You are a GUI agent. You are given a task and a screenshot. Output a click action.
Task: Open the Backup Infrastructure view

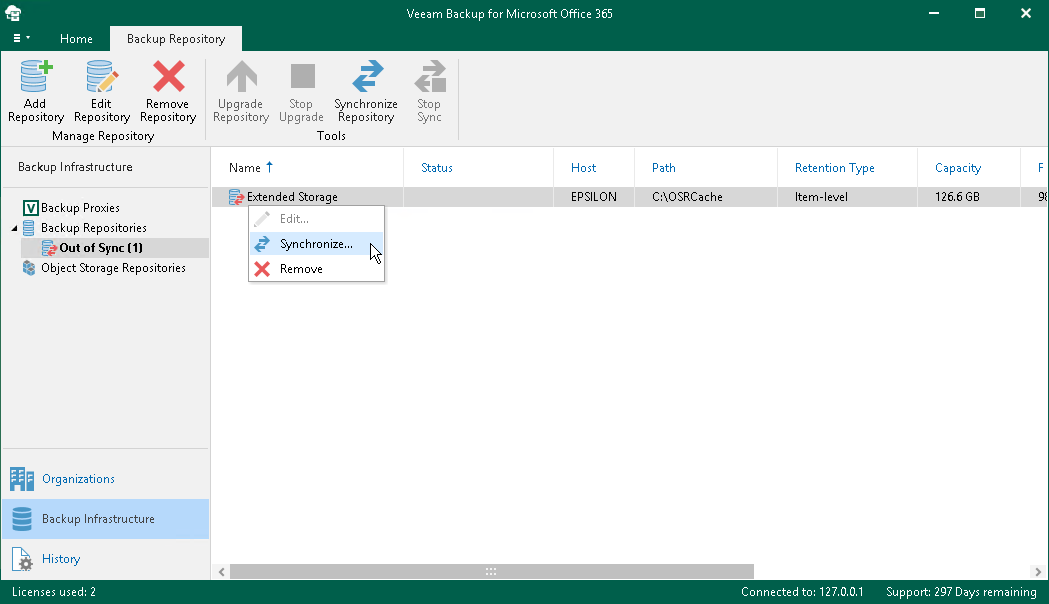[x=106, y=519]
